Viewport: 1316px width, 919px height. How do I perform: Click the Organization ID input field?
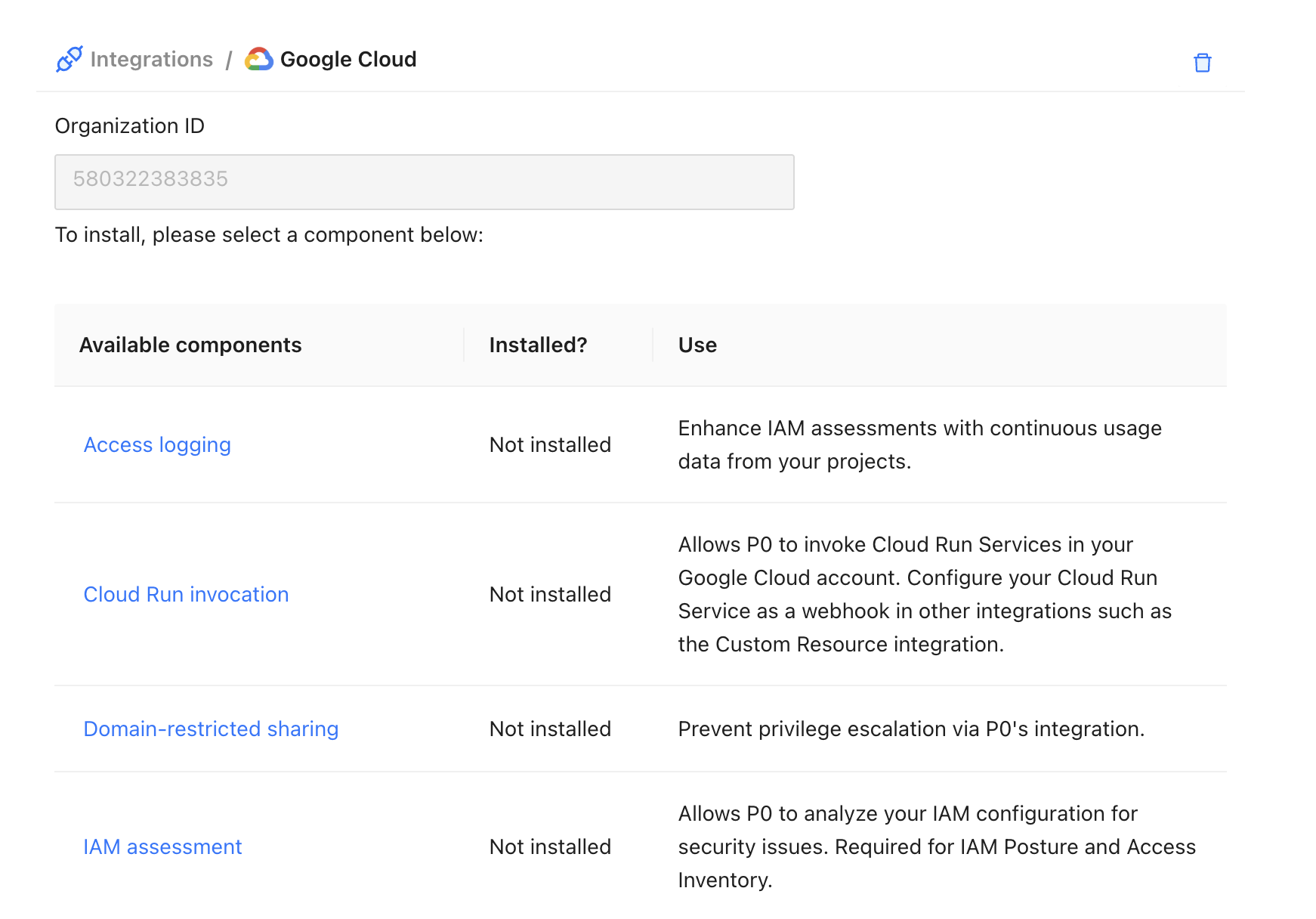click(424, 182)
